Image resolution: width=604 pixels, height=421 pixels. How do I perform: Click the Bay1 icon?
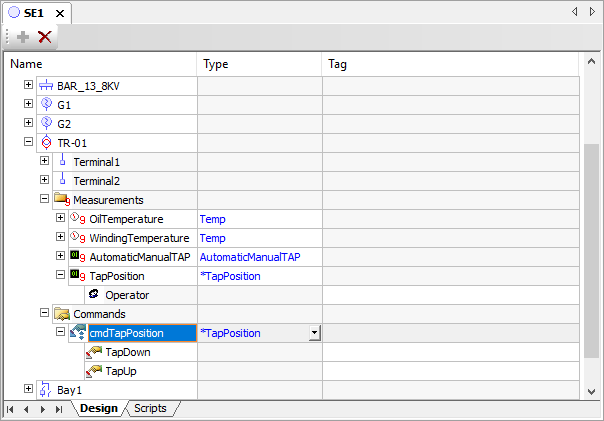pyautogui.click(x=46, y=389)
